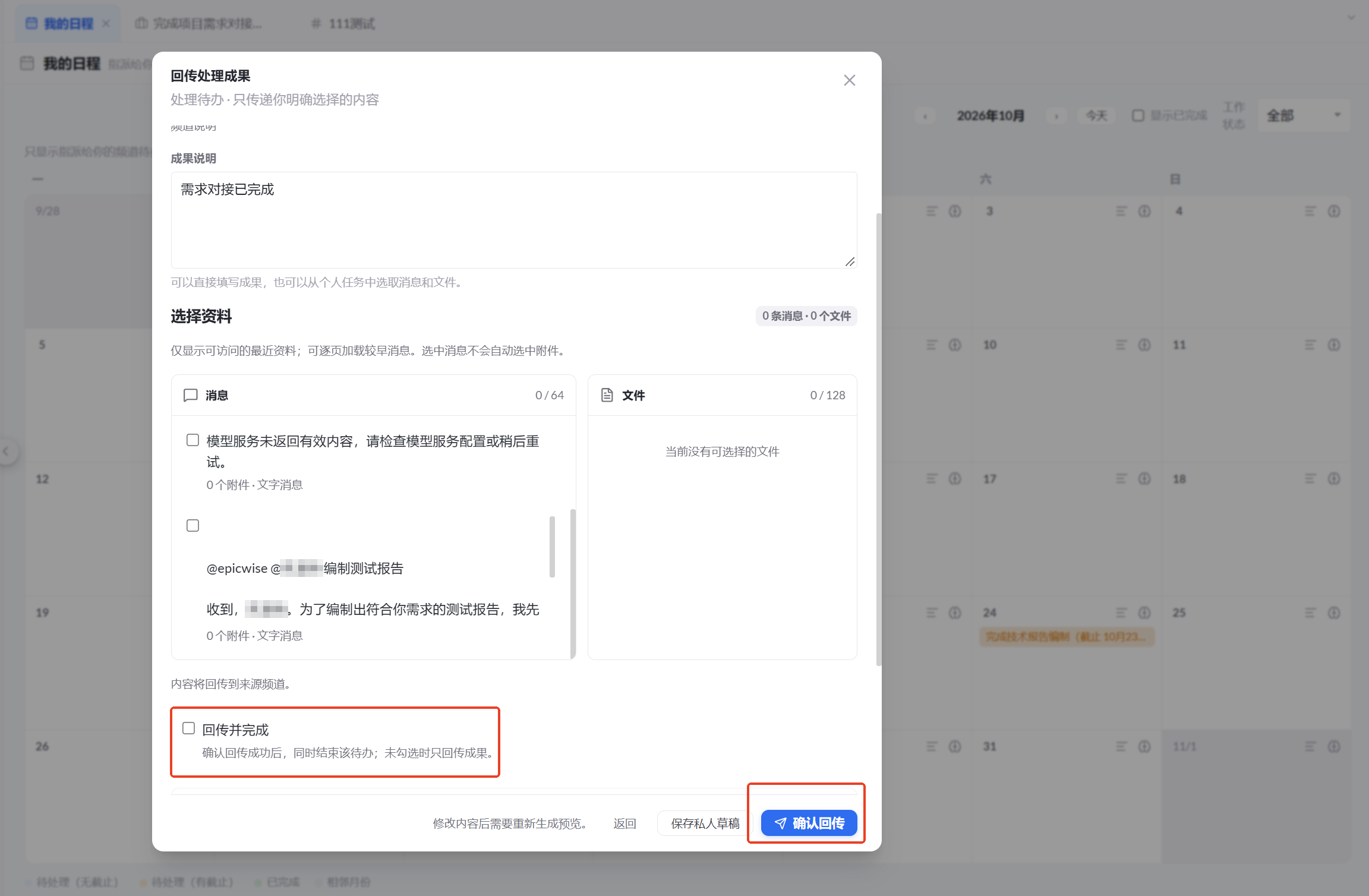Go to next month arrow

click(x=1056, y=116)
